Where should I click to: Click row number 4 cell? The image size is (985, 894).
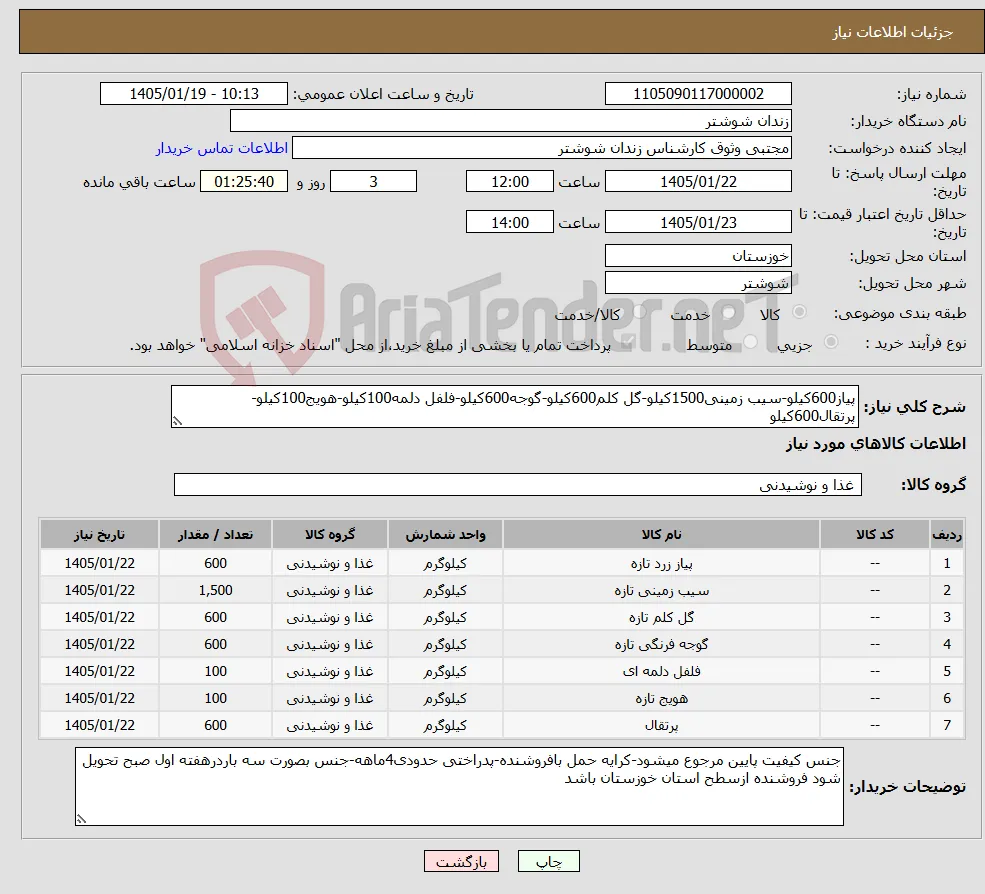(947, 645)
